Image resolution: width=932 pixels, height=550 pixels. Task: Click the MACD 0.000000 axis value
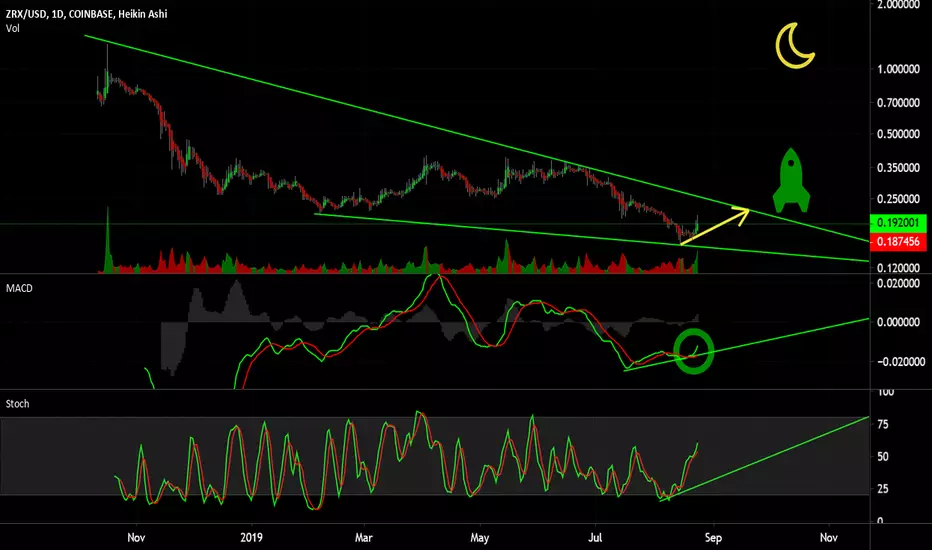pyautogui.click(x=898, y=322)
